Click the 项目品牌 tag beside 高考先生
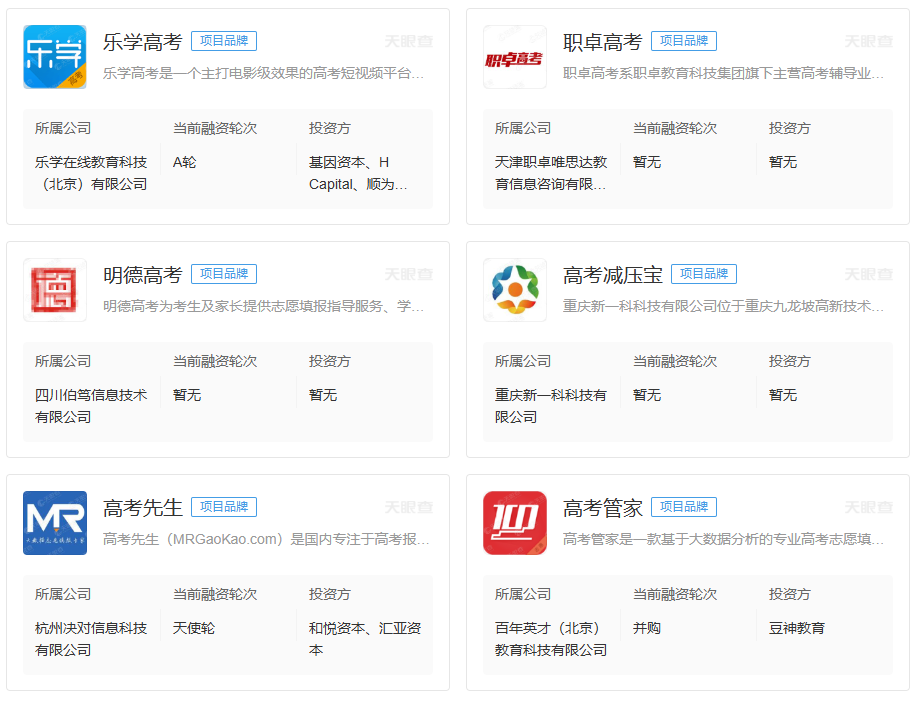The height and width of the screenshot is (701, 913). [224, 507]
